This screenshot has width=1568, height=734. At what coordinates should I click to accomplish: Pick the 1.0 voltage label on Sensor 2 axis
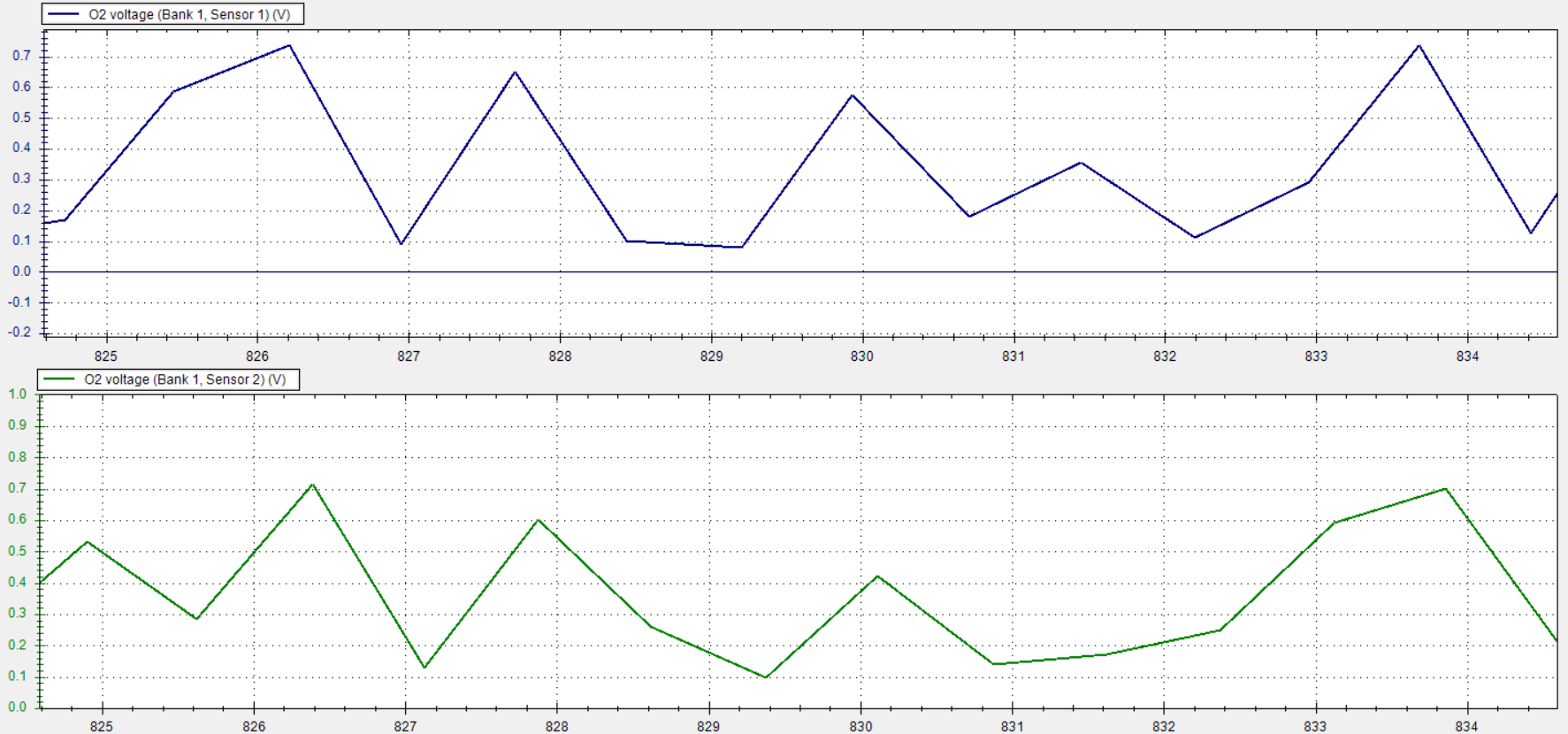[18, 394]
